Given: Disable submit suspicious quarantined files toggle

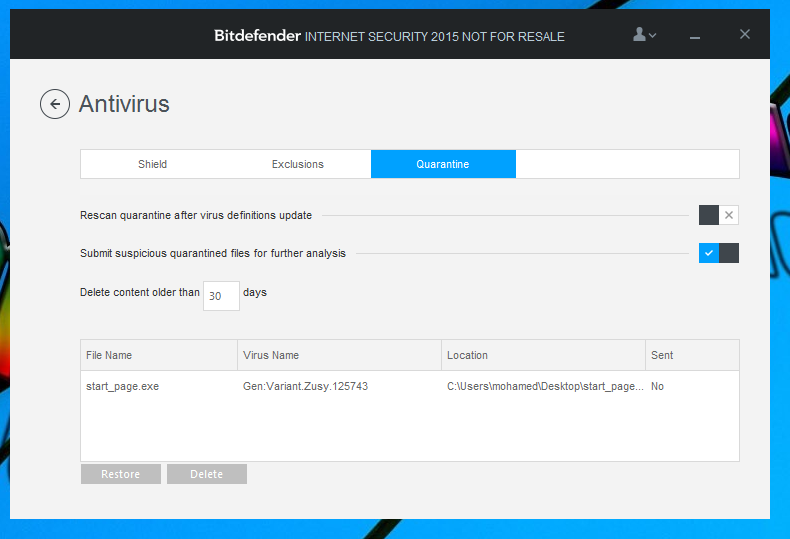Looking at the screenshot, I should point(718,253).
